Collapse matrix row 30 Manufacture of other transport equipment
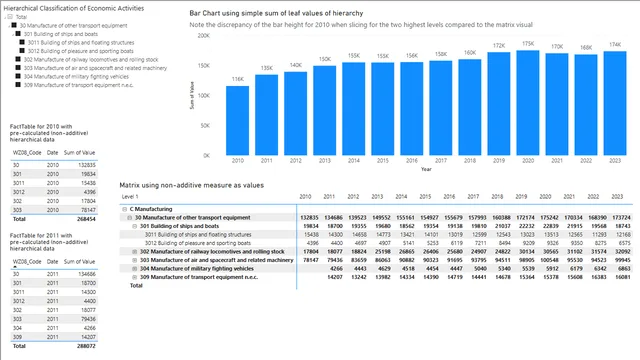The image size is (640, 360). [129, 218]
